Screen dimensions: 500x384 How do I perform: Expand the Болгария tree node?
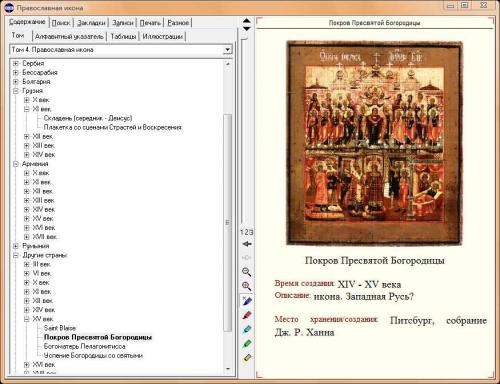point(16,82)
